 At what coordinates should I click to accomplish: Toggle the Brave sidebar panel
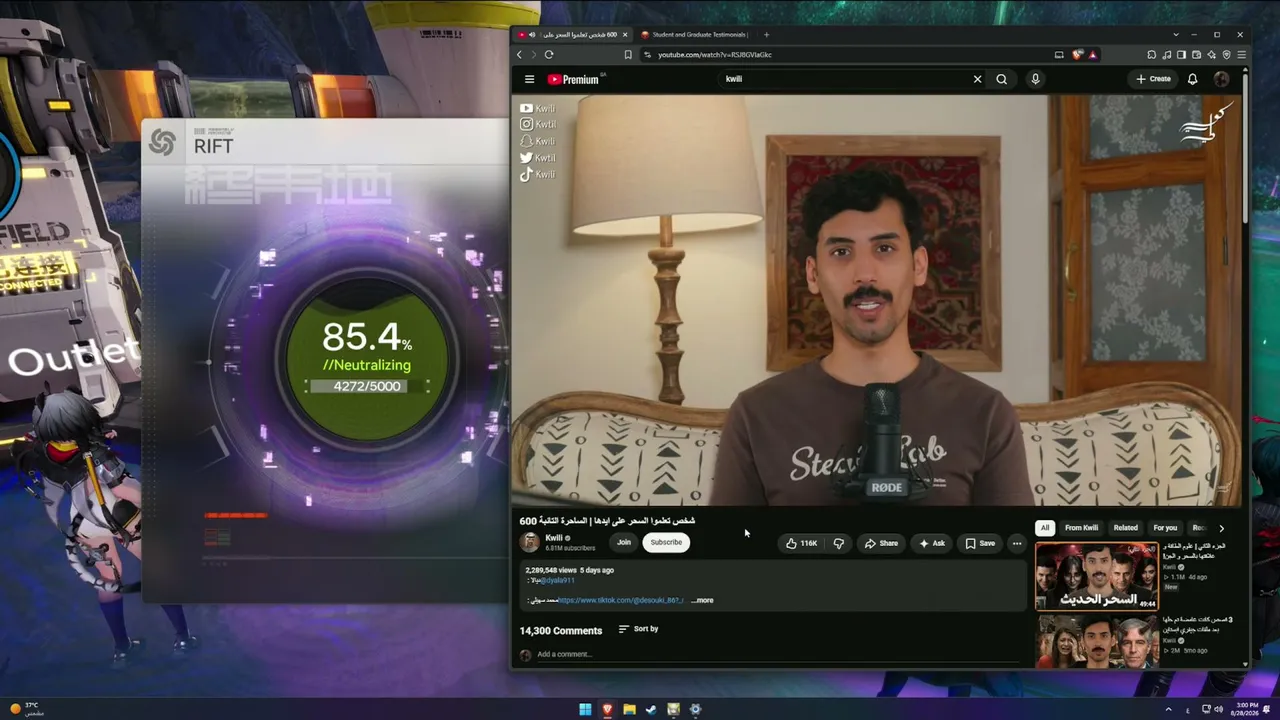1181,54
